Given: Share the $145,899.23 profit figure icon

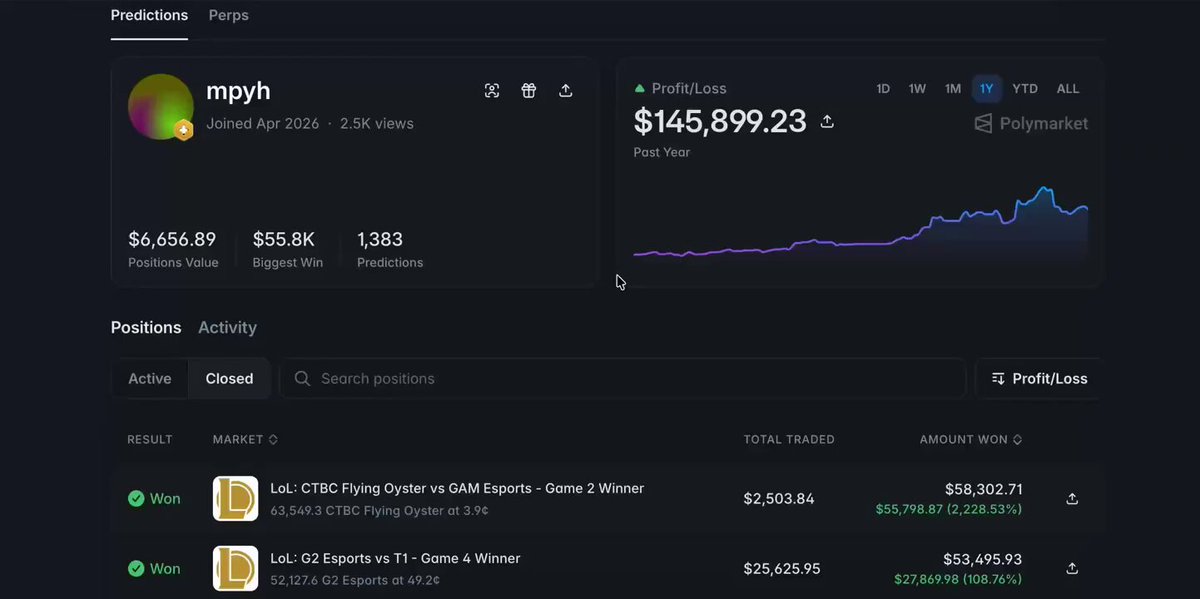Looking at the screenshot, I should pyautogui.click(x=827, y=121).
